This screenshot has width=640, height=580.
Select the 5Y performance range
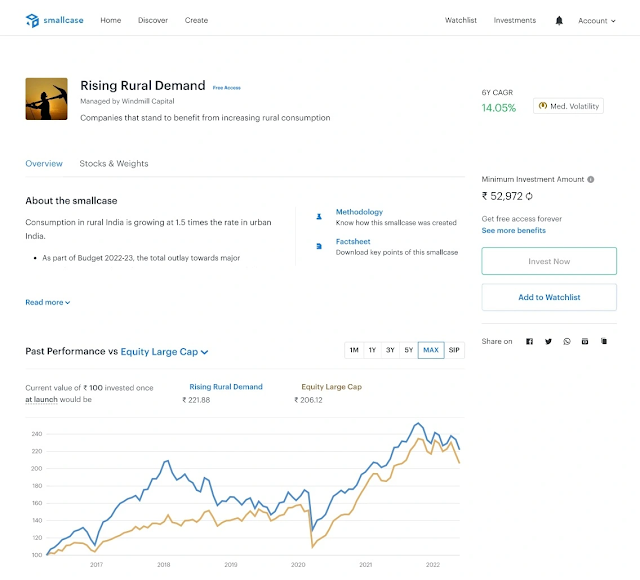tap(409, 350)
